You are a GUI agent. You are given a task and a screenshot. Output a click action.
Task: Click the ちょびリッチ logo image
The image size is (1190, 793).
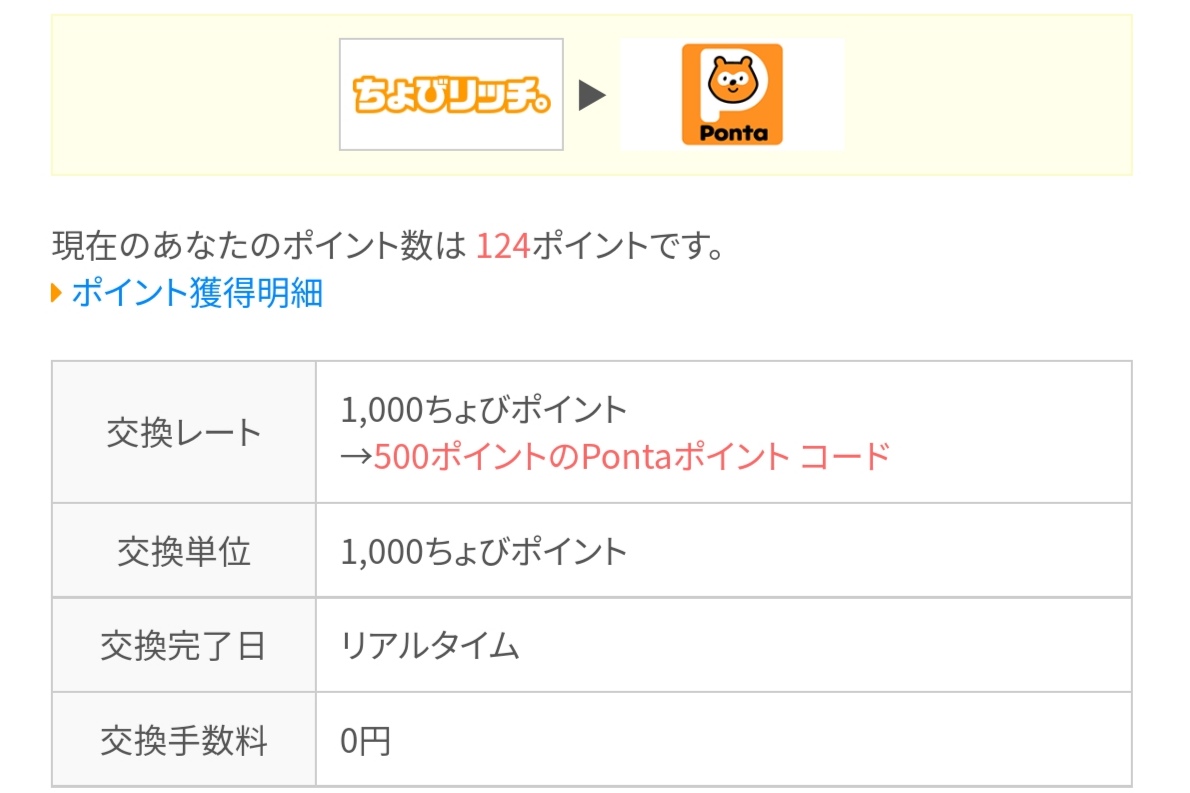click(451, 94)
